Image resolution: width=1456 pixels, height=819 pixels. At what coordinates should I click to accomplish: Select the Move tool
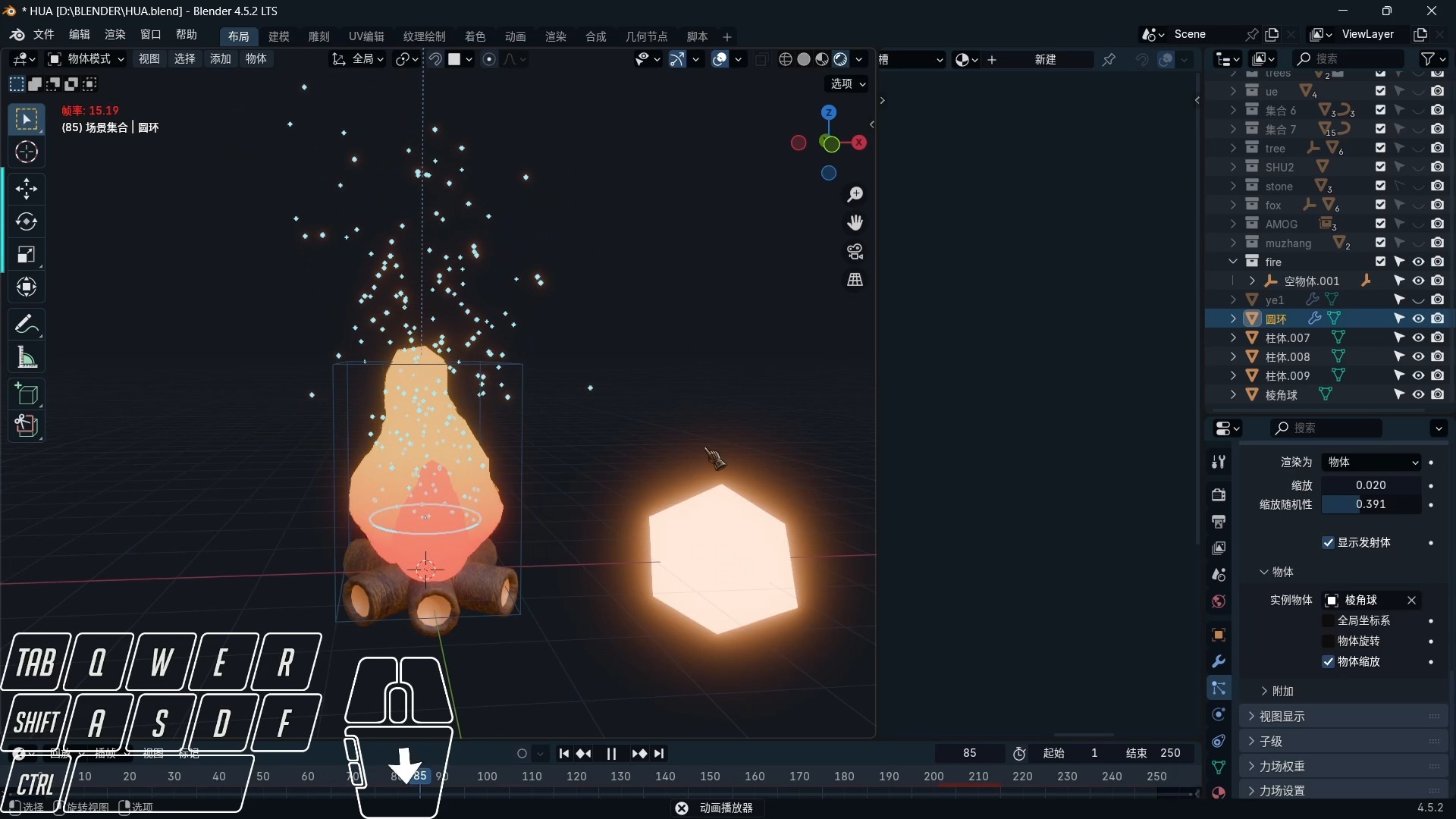click(x=27, y=189)
